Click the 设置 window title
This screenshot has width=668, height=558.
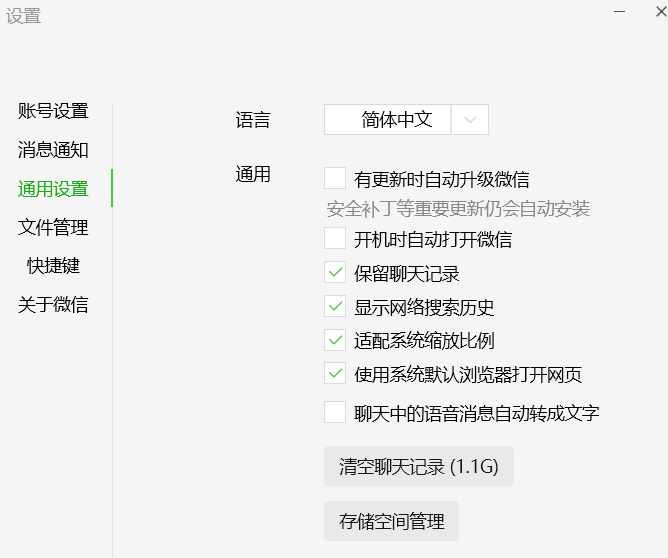23,16
